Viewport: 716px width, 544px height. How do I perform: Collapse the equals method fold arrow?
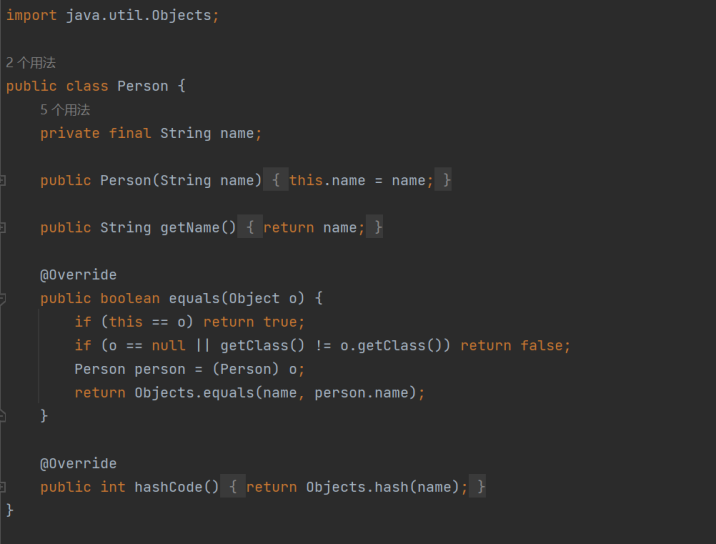pyautogui.click(x=3, y=298)
